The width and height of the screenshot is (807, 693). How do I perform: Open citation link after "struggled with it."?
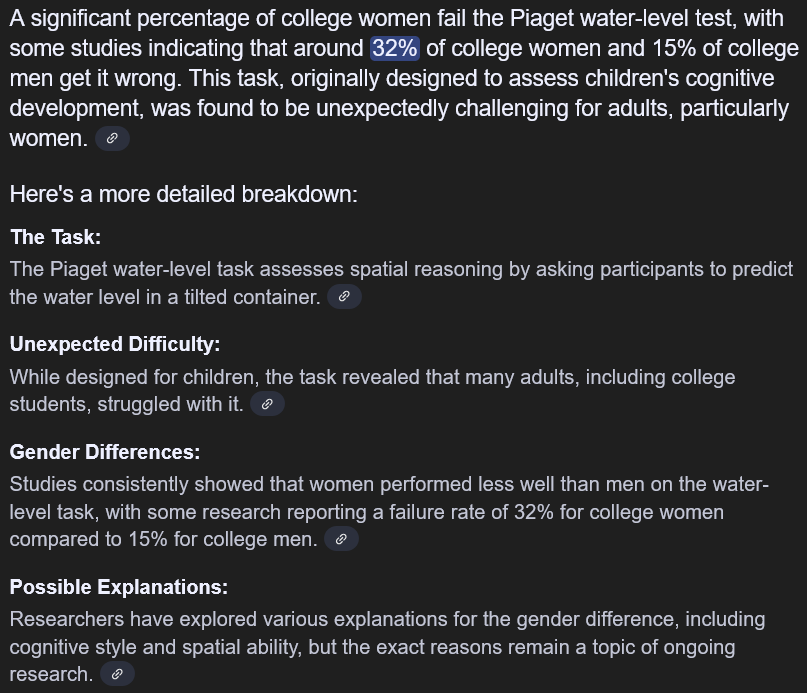click(267, 404)
